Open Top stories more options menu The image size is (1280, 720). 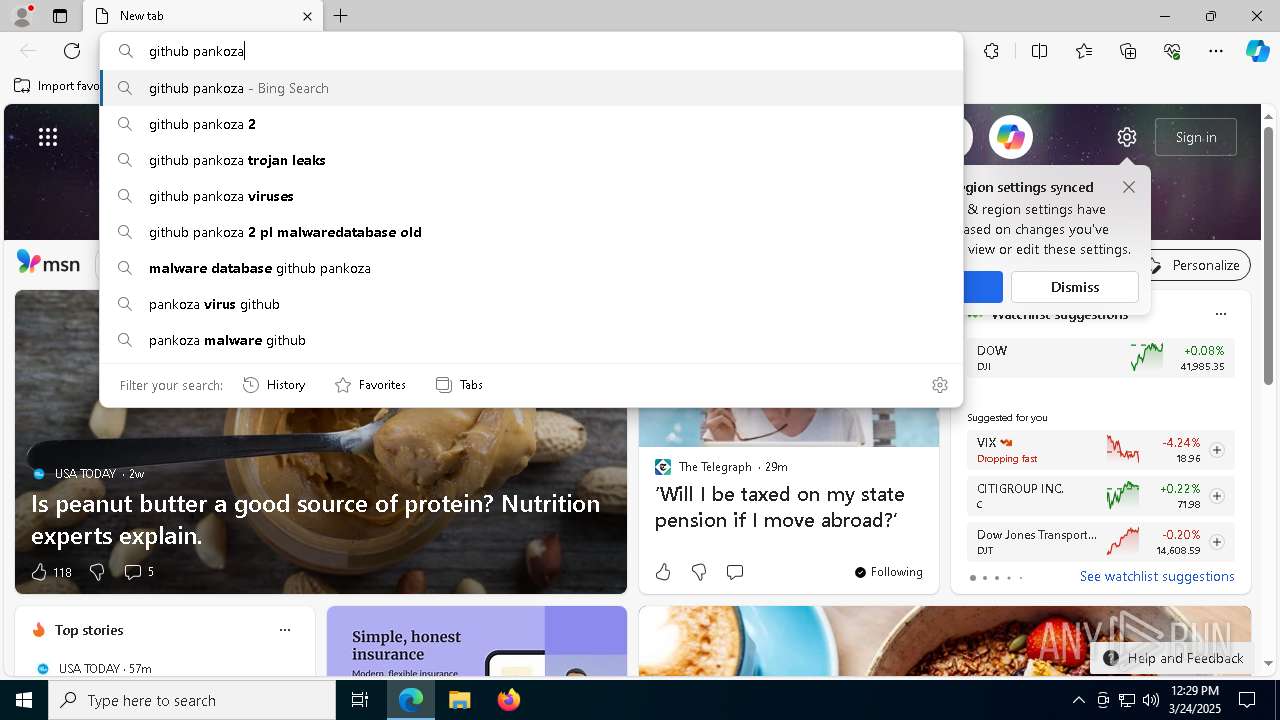[x=285, y=630]
